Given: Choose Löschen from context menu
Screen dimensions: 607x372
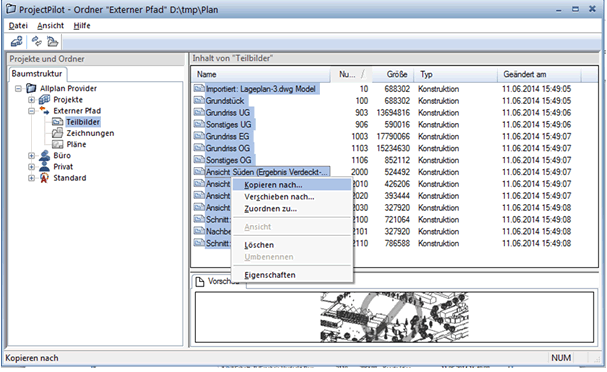Looking at the screenshot, I should click(x=292, y=245).
